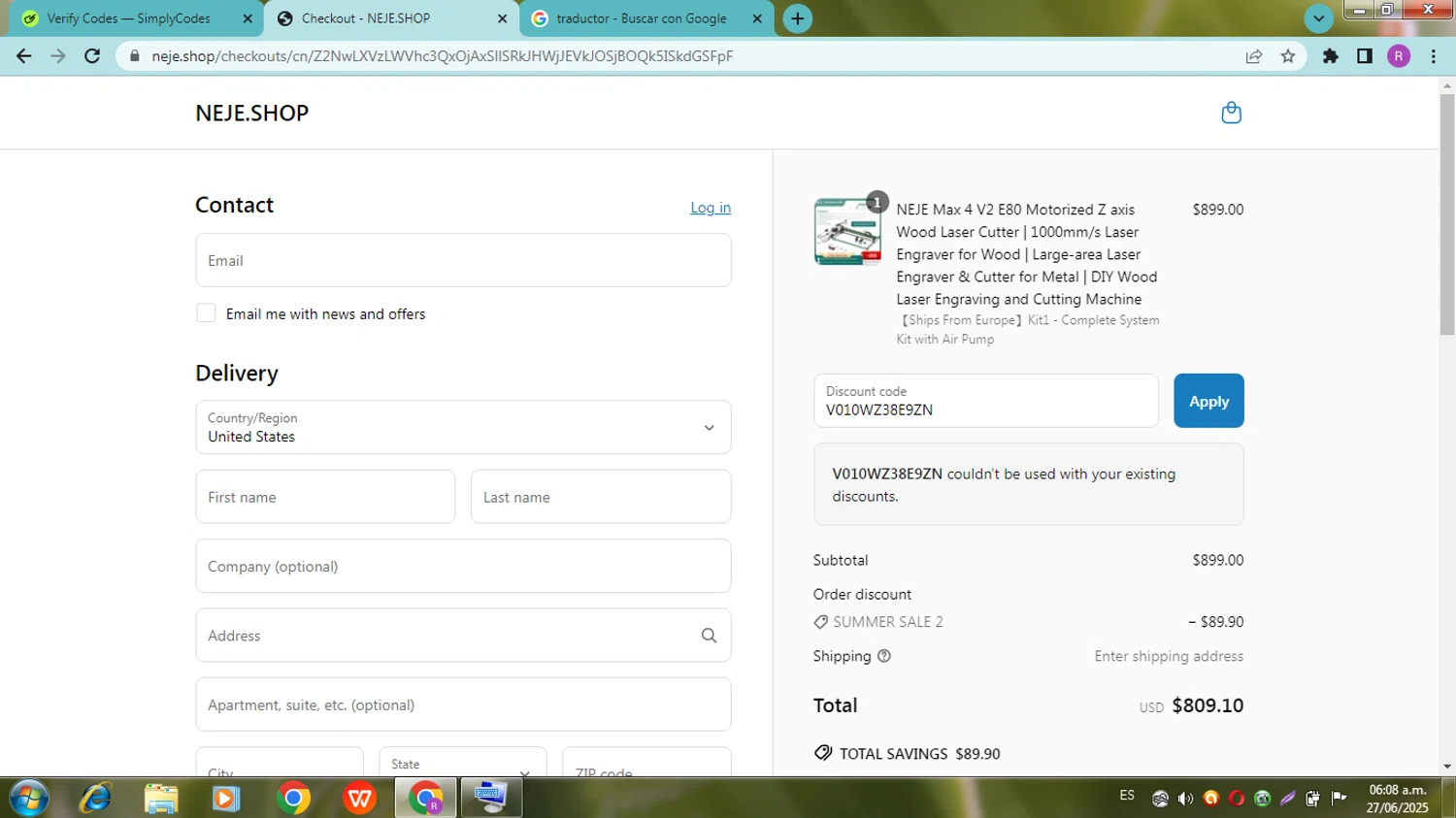Screen dimensions: 1456x818
Task: Toggle the browser side panel icon
Action: click(1365, 56)
